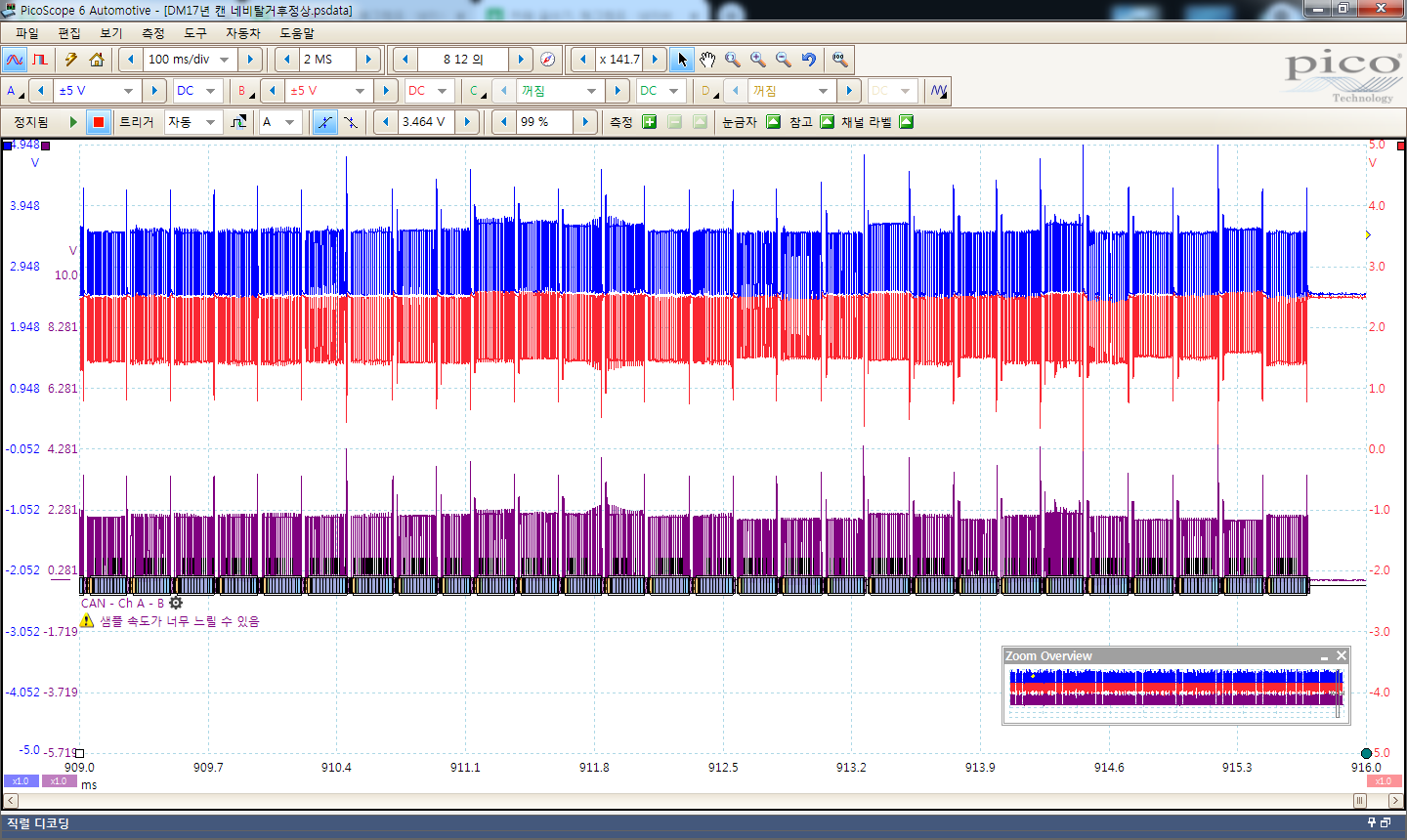This screenshot has width=1407, height=840.
Task: Click the Zoom Overview waveform thumbnail
Action: click(x=1176, y=693)
